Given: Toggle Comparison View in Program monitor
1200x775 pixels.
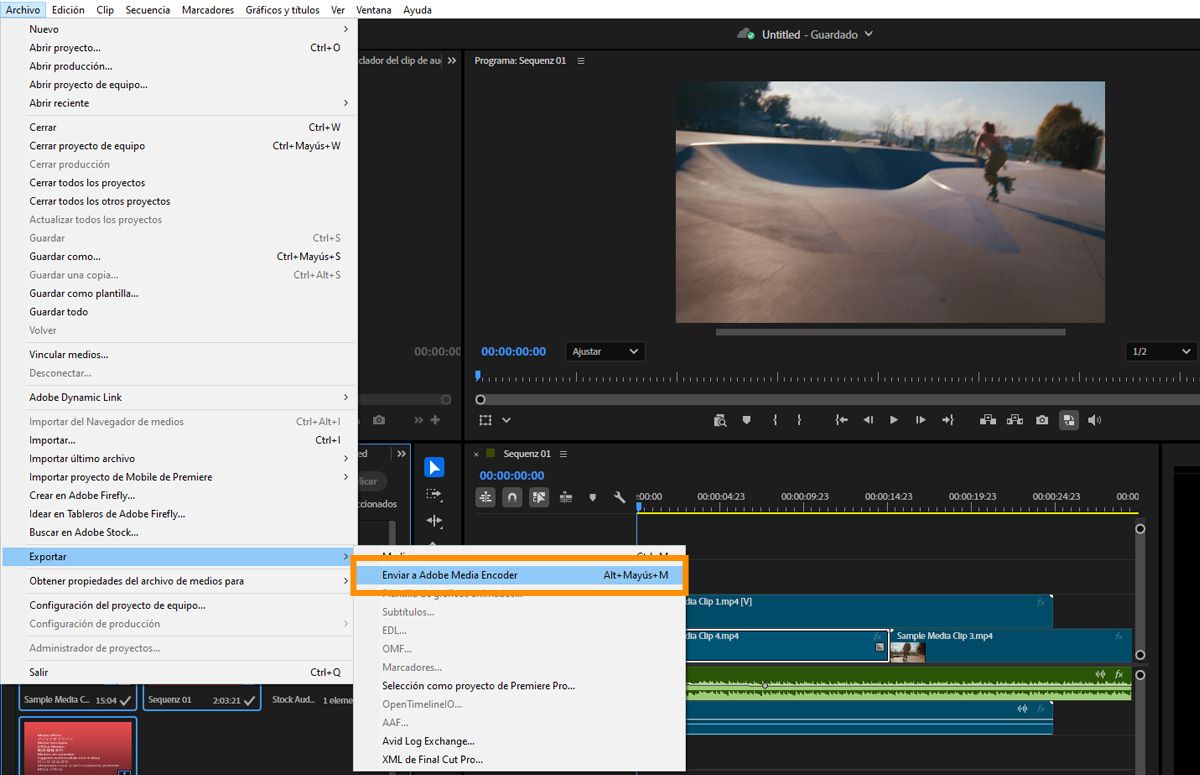Looking at the screenshot, I should click(x=1069, y=421).
